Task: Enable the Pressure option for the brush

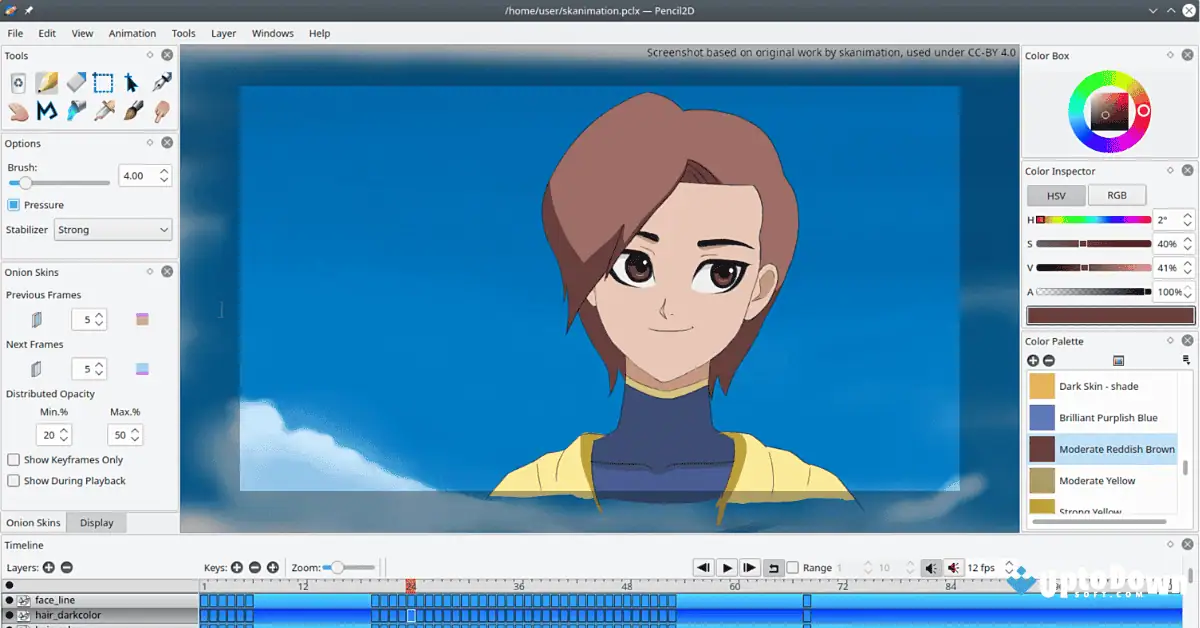Action: [x=13, y=204]
